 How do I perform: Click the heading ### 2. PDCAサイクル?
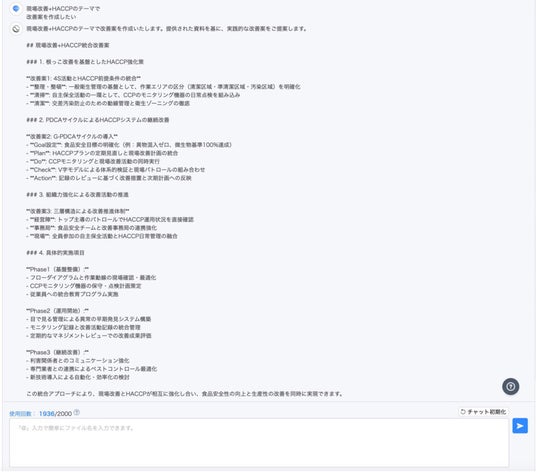[98, 120]
